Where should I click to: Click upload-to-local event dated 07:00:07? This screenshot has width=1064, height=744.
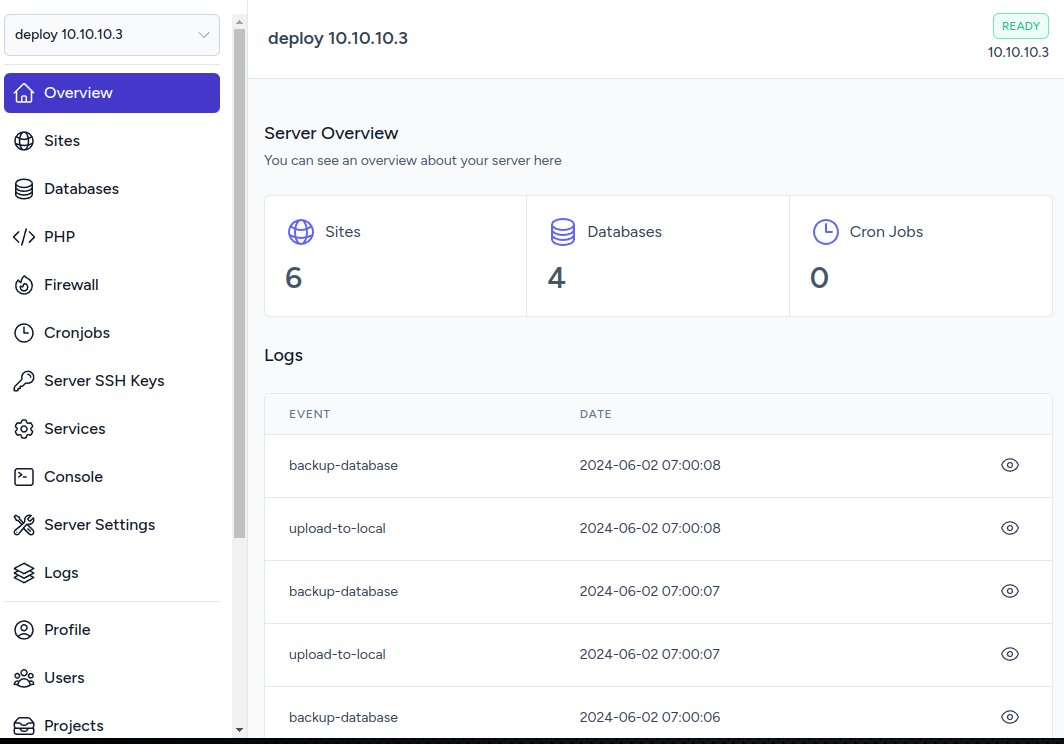[x=337, y=654]
